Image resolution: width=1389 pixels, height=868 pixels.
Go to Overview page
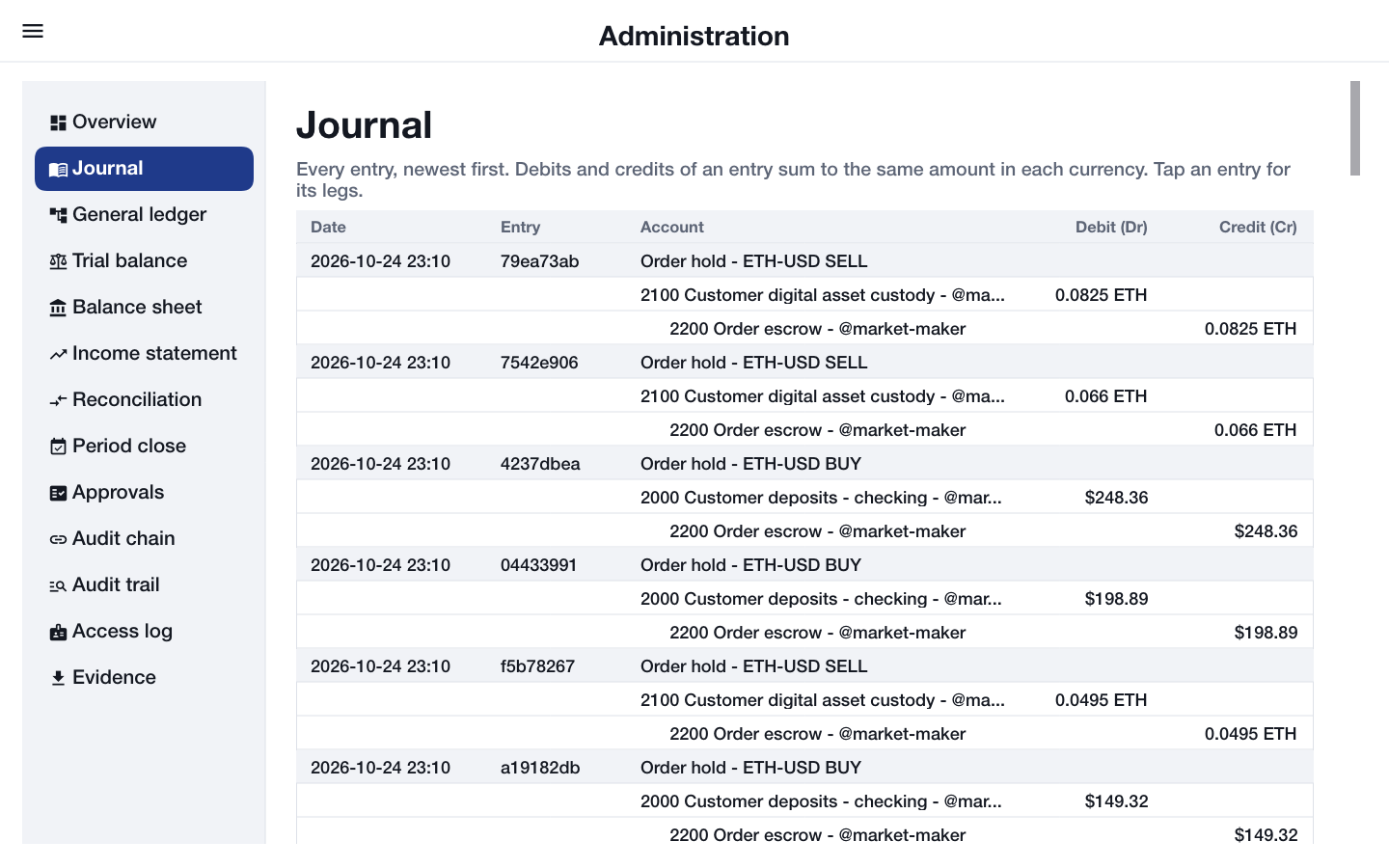(x=144, y=122)
